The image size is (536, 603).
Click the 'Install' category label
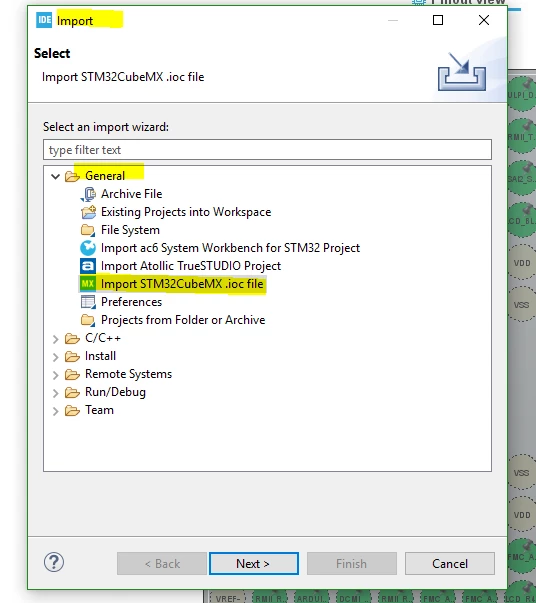tap(100, 356)
